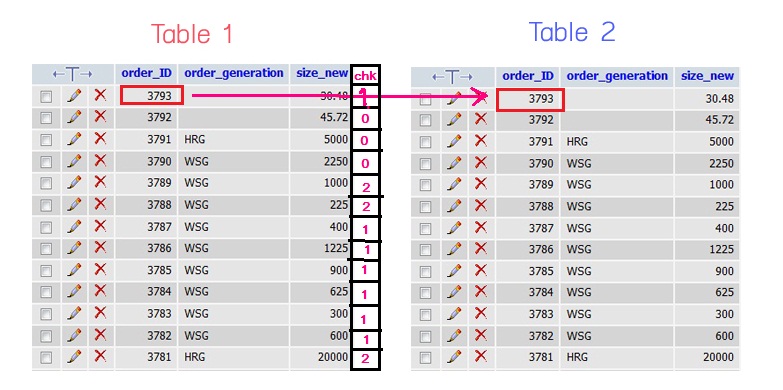
Task: Delete row 3786 in Table 2 with red X
Action: [480, 249]
